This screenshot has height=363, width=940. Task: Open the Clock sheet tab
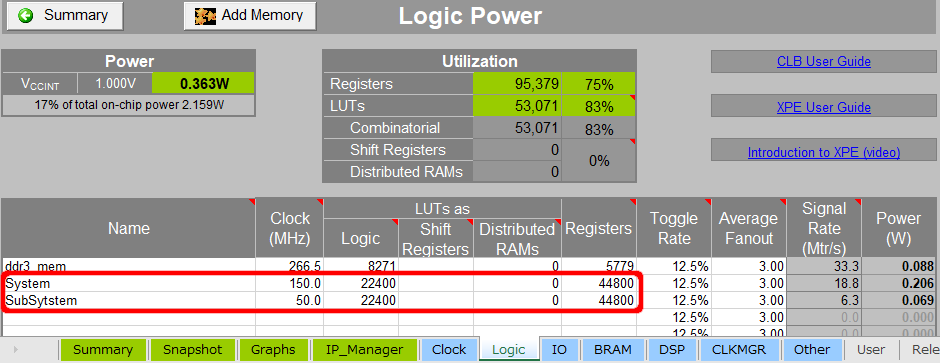[449, 350]
